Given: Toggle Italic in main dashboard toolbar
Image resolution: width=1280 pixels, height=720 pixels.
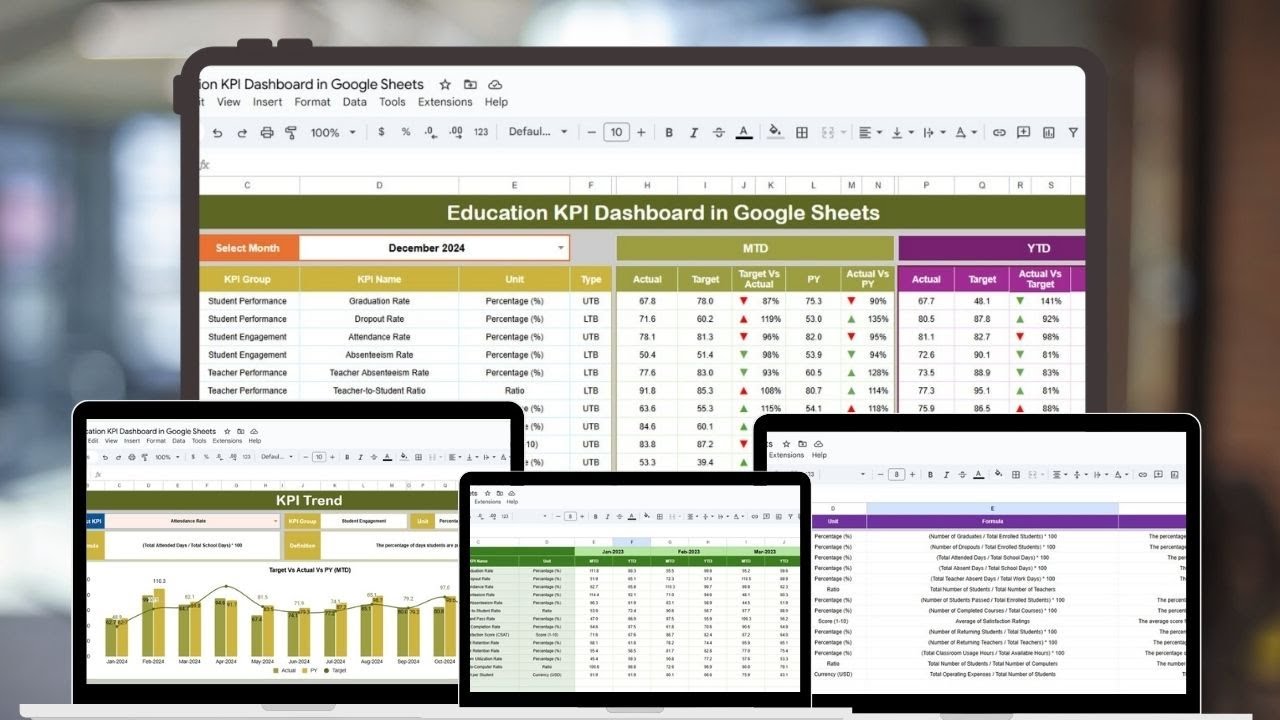Looking at the screenshot, I should point(694,132).
